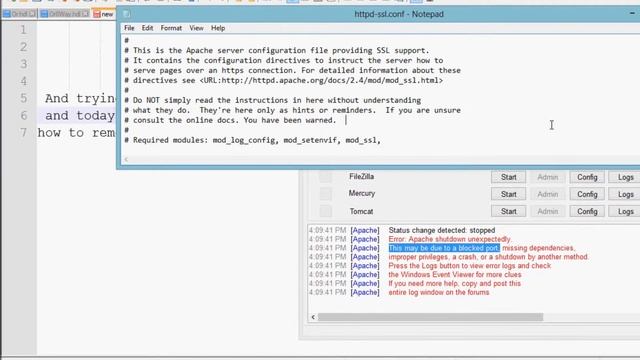Click the unsaved-file icon on 'new' tab

97,14
